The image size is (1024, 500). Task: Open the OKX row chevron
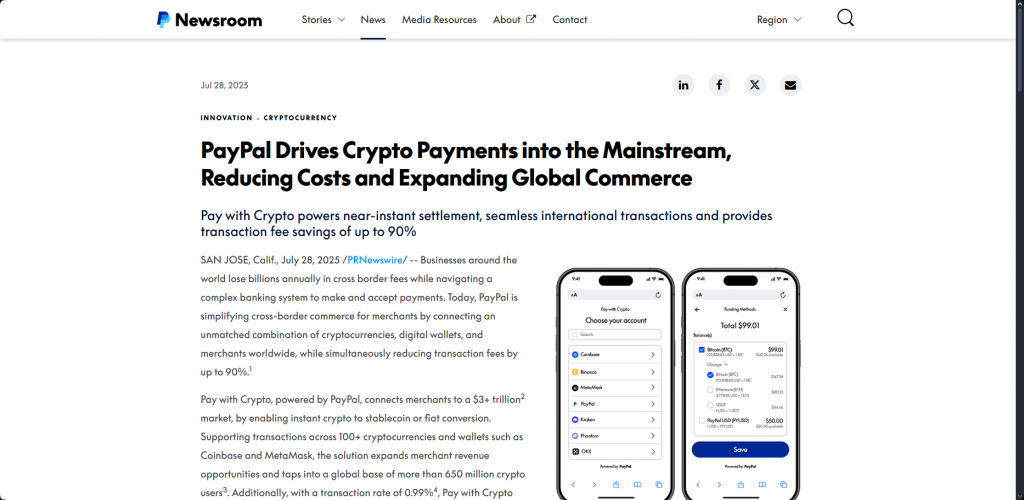click(x=652, y=452)
